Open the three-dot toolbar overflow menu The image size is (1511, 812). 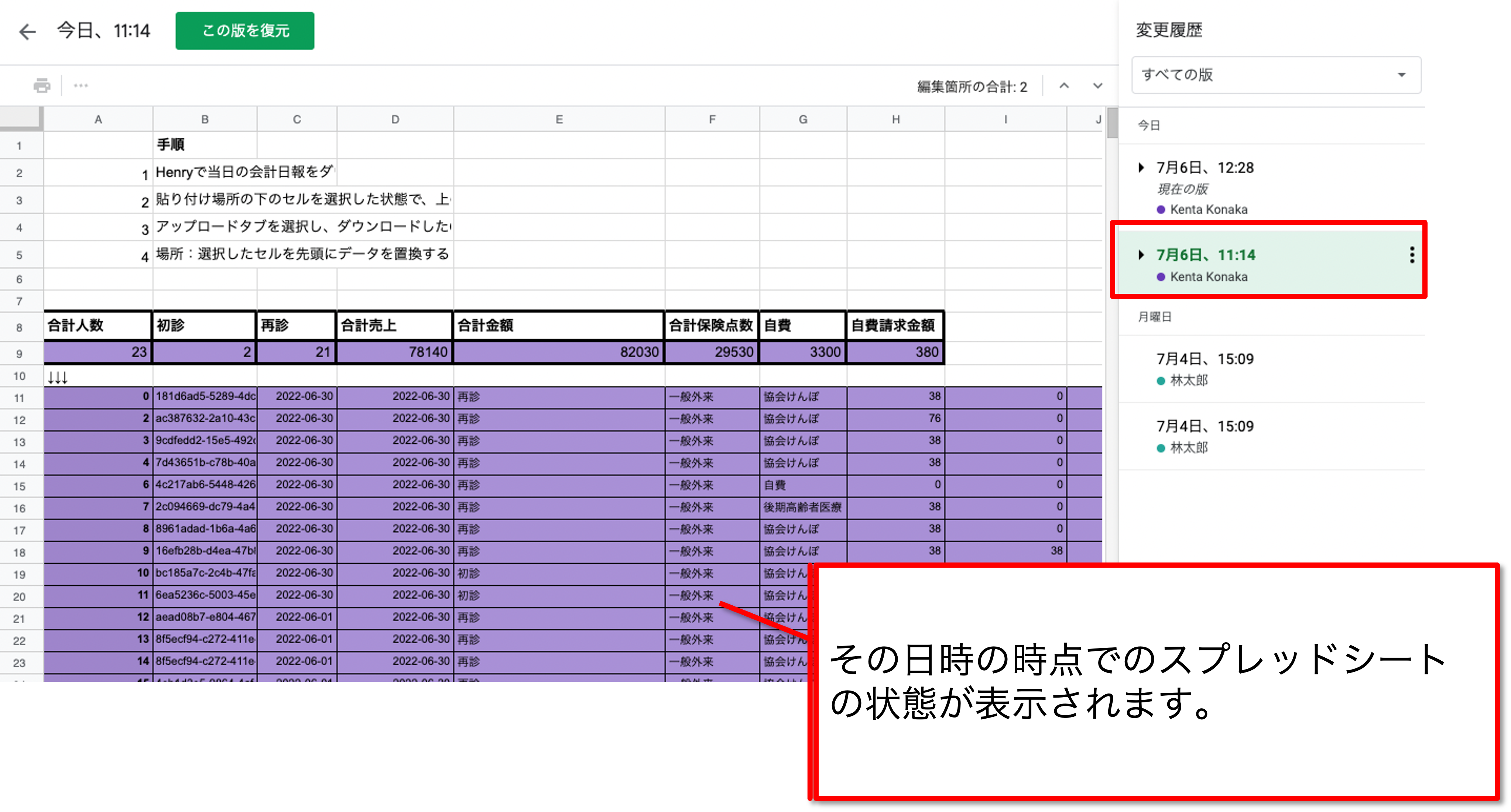81,86
